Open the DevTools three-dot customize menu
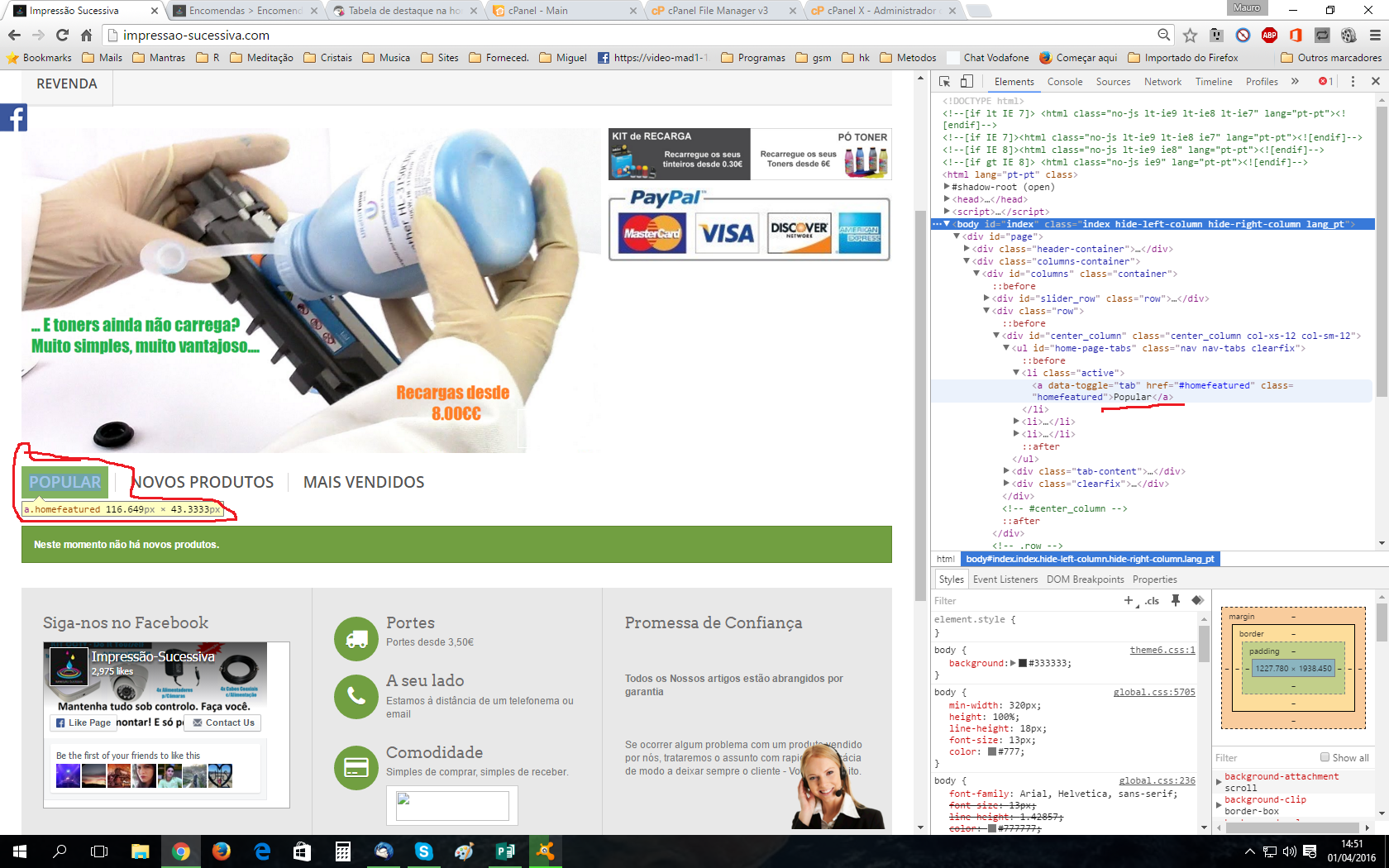 [1353, 82]
